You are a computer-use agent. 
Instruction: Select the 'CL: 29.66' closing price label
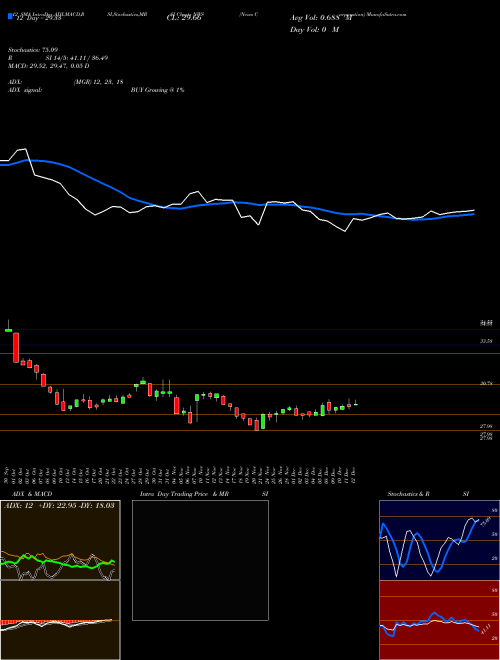click(x=184, y=18)
